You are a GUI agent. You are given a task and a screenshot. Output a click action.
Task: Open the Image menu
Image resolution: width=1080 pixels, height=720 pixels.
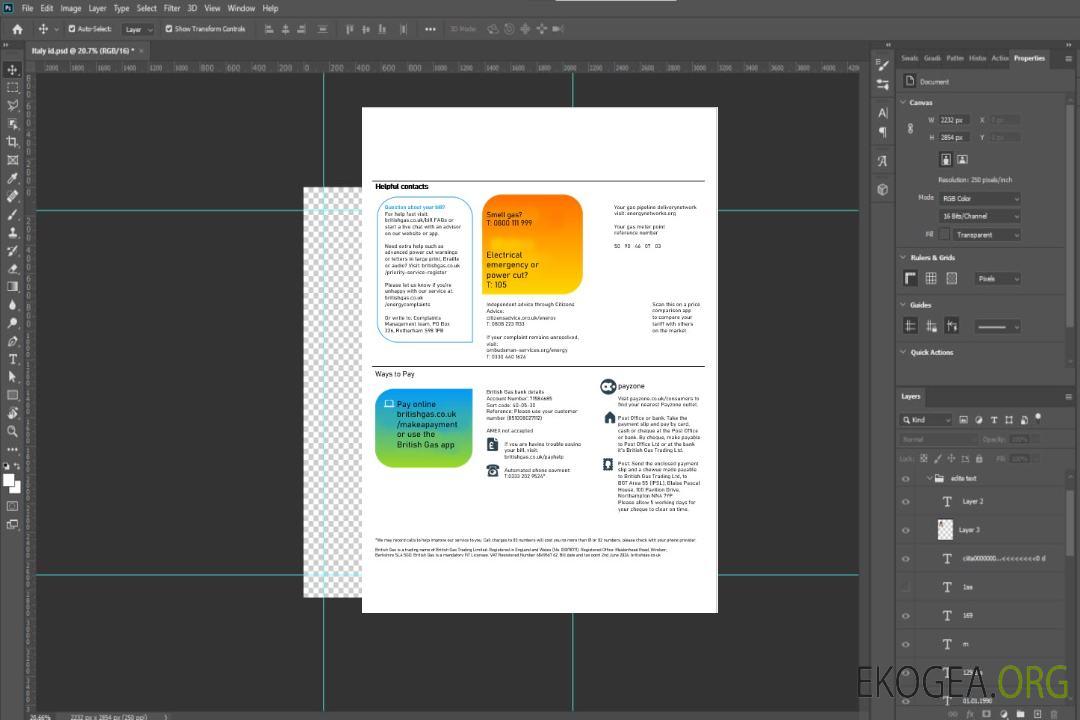[70, 8]
